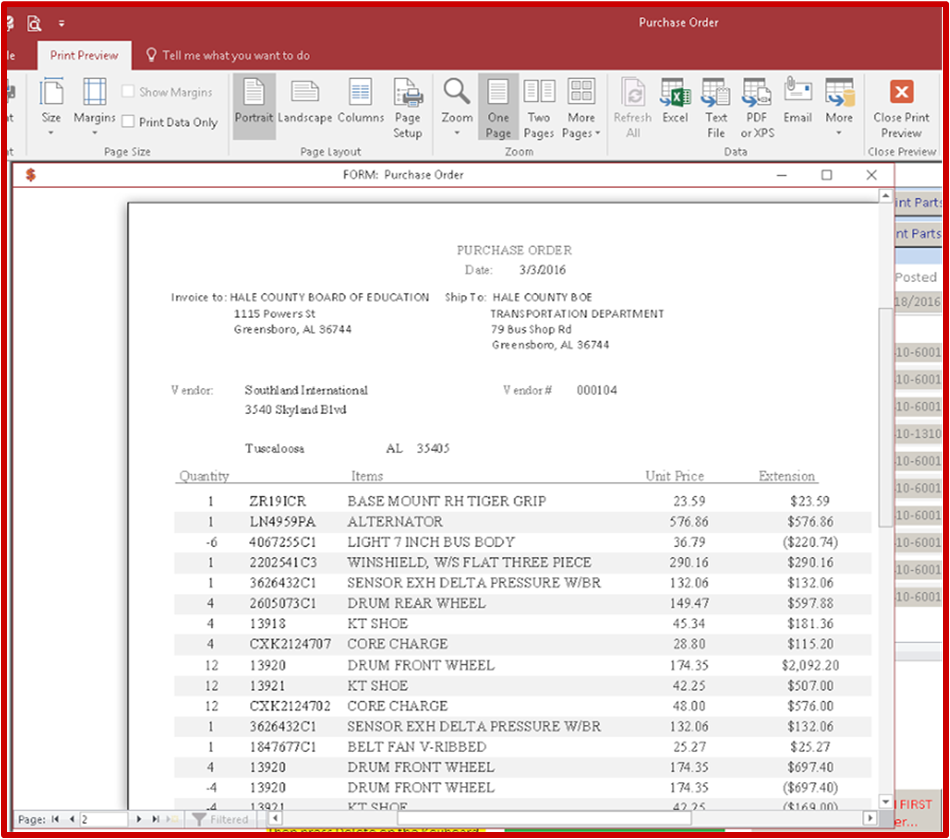Expand the More data dropdown arrow
This screenshot has height=839, width=950.
839,133
